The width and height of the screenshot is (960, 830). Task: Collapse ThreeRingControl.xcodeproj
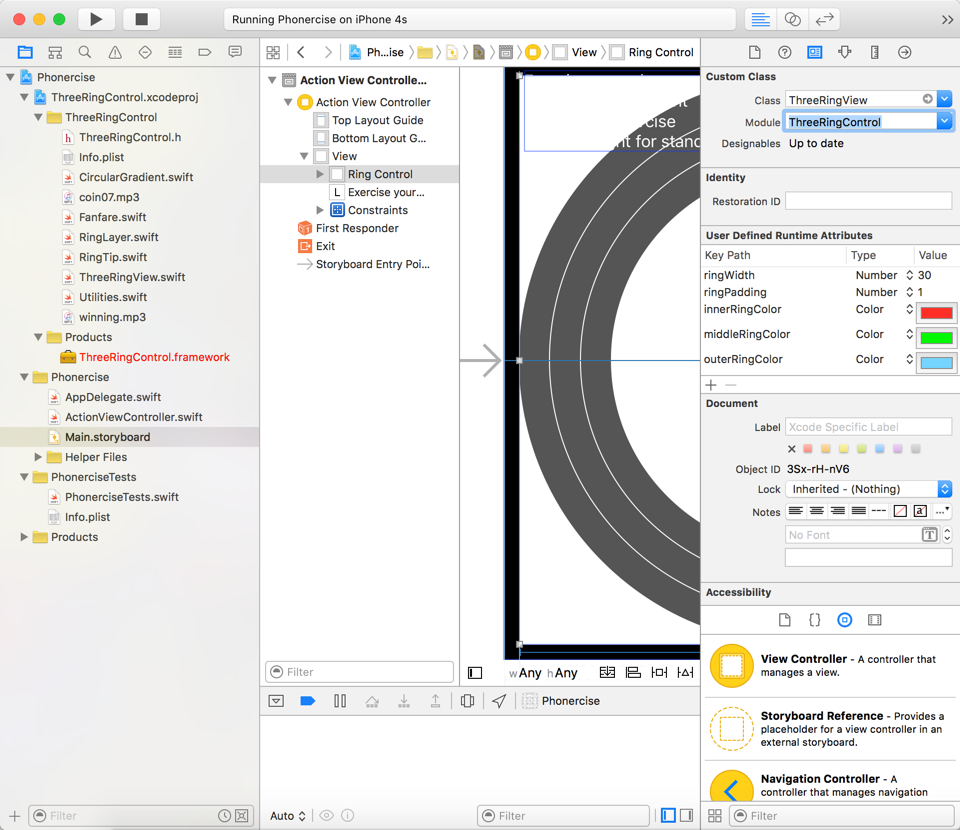pyautogui.click(x=24, y=97)
